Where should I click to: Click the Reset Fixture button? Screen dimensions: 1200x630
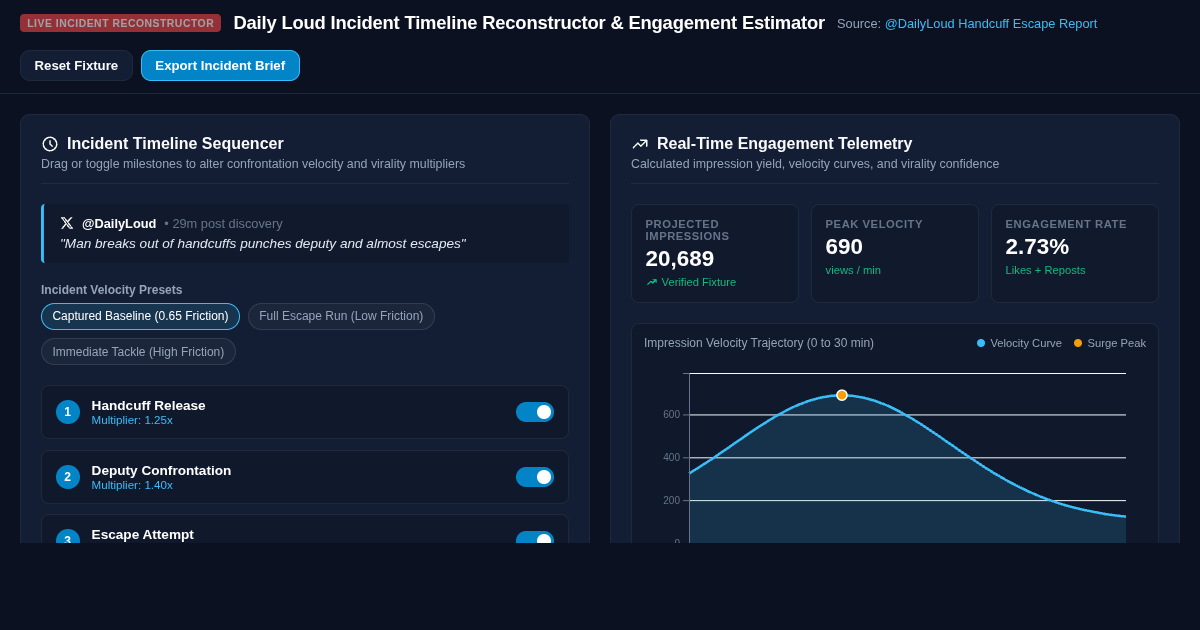[76, 65]
